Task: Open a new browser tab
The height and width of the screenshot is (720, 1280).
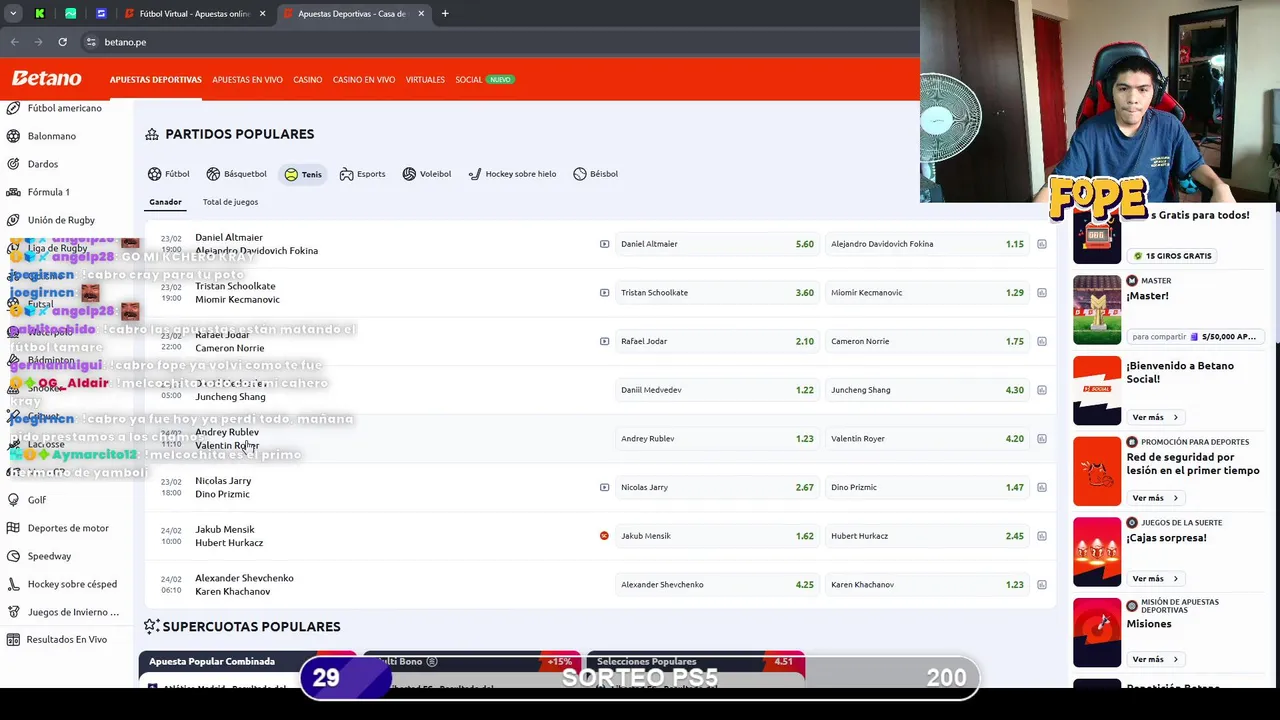Action: (445, 14)
